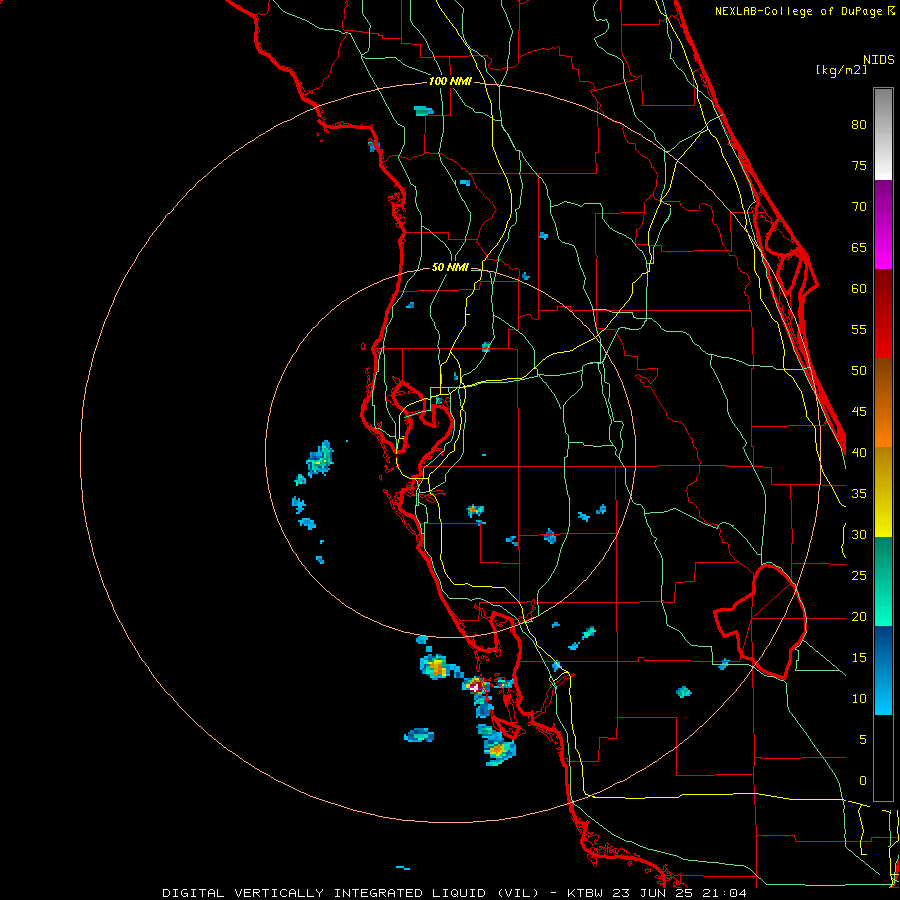The height and width of the screenshot is (900, 900).
Task: Select the 45 value on the VIL scale
Action: pos(859,412)
